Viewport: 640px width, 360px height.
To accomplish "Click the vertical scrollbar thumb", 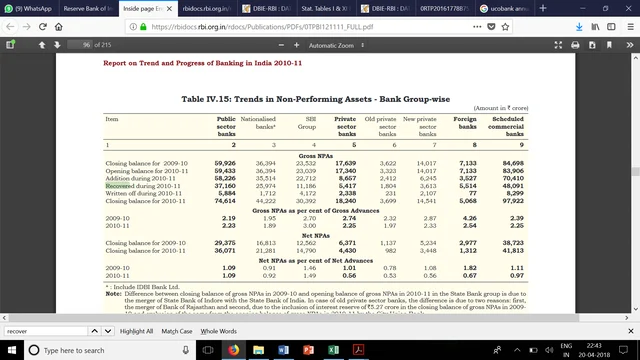I will (636, 171).
